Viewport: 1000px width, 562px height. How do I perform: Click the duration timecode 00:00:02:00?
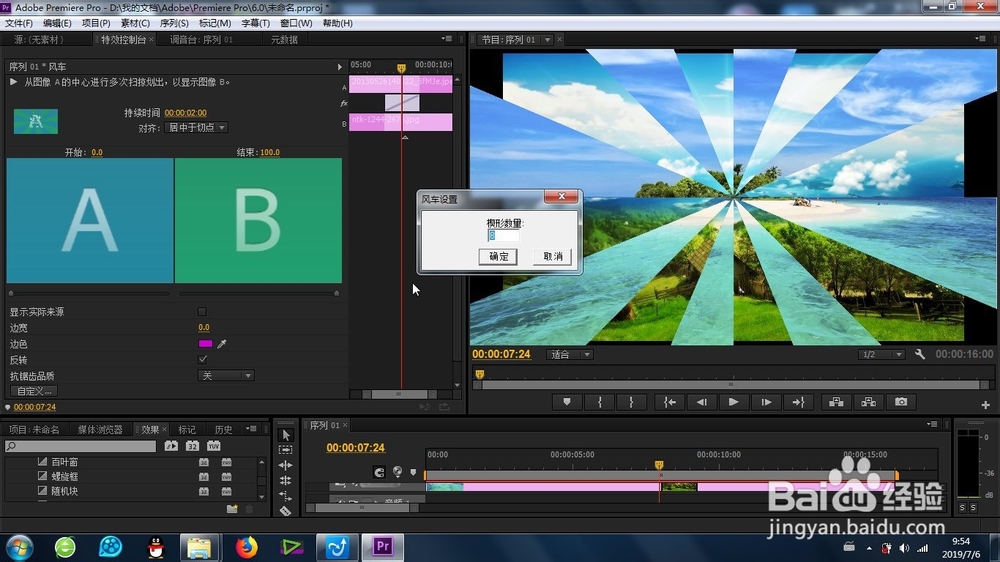coord(186,113)
